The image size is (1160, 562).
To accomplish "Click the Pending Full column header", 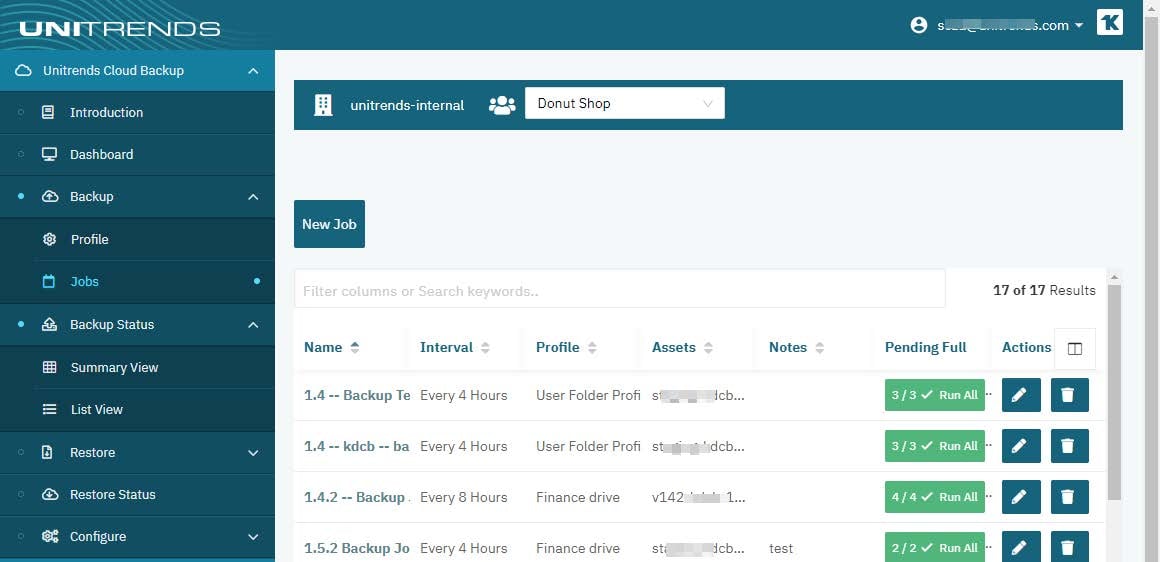I will [925, 348].
